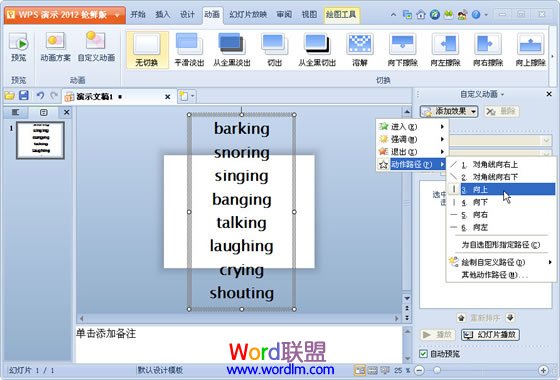Open dropdown next to new document icon
The height and width of the screenshot is (380, 560).
click(193, 96)
